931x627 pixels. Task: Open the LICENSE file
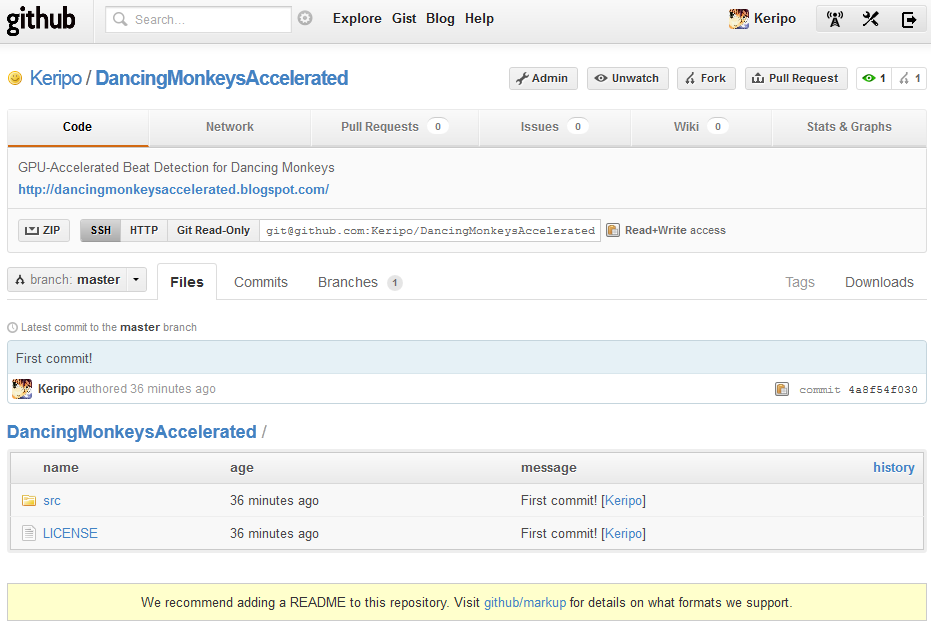coord(70,533)
